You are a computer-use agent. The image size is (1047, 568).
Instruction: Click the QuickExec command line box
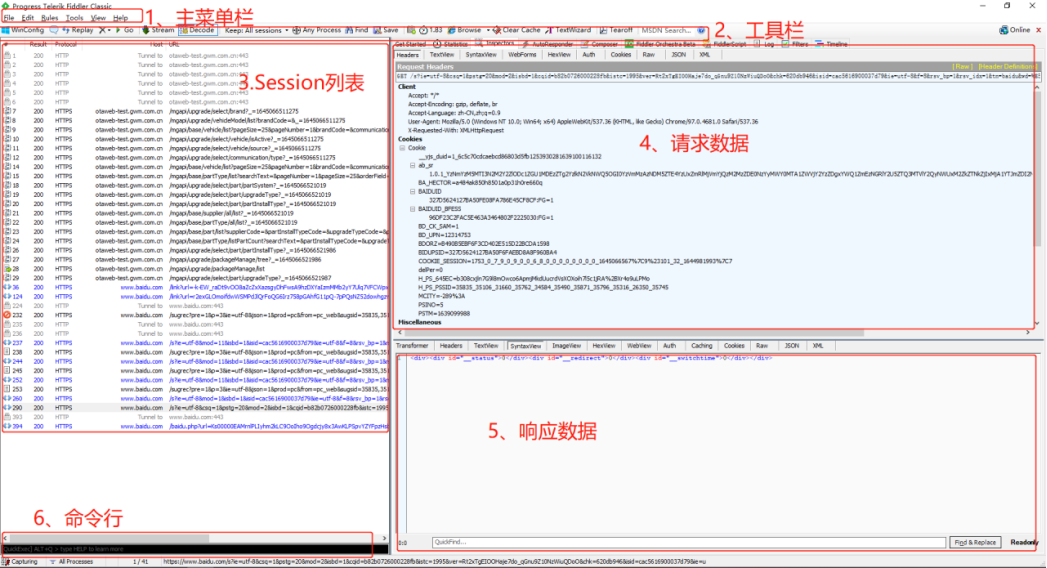(195, 549)
